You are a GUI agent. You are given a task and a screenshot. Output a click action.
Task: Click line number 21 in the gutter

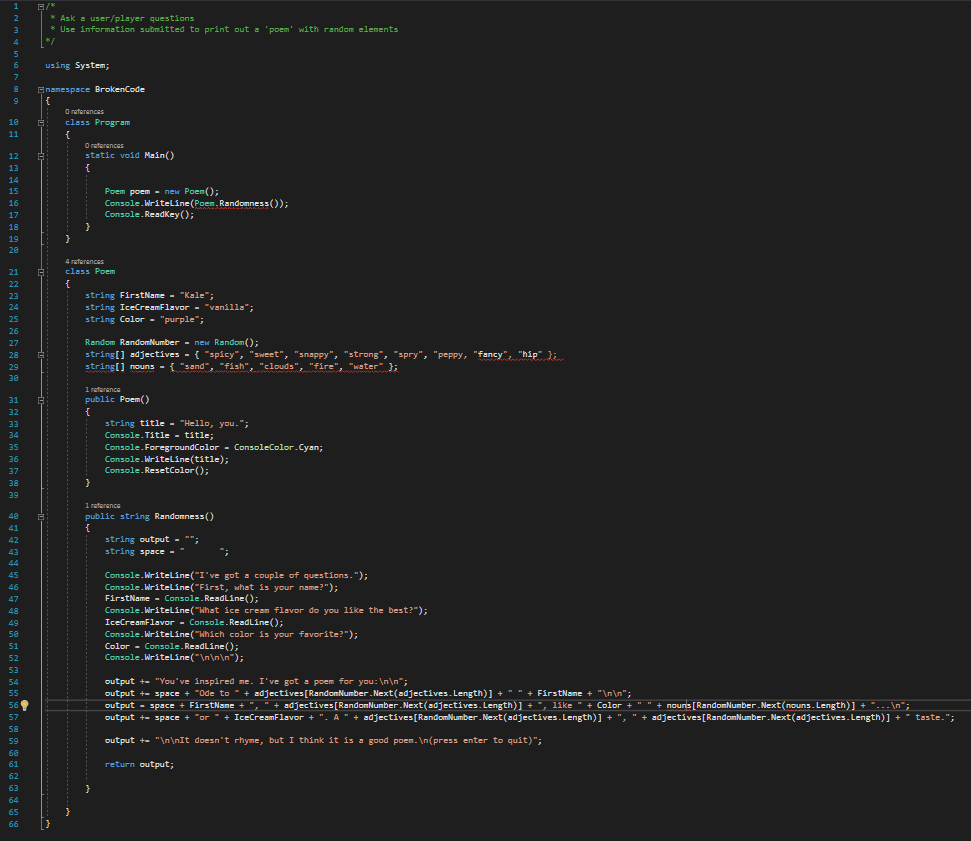(x=14, y=272)
